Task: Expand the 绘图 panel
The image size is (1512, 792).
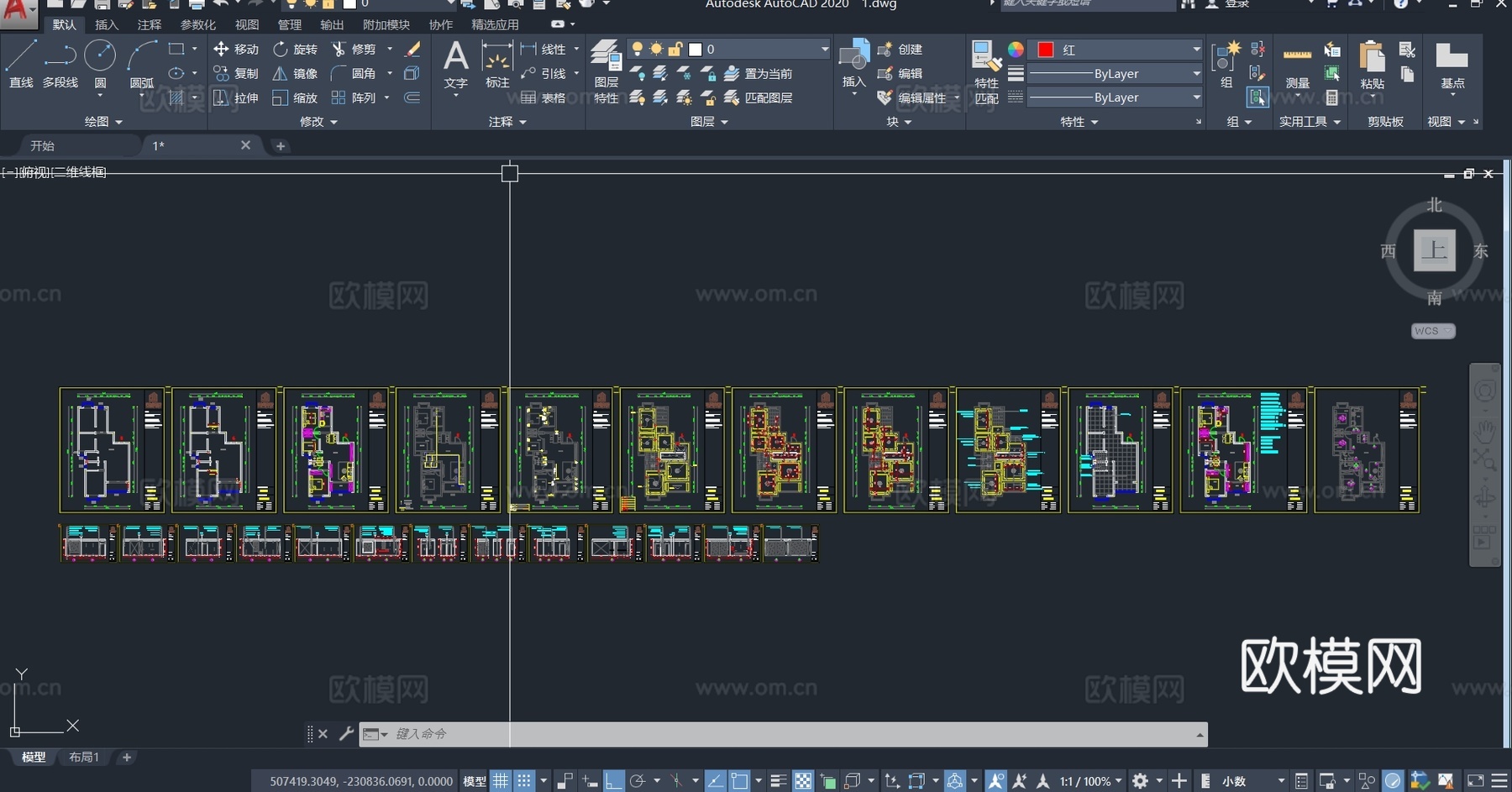Action: [x=103, y=122]
